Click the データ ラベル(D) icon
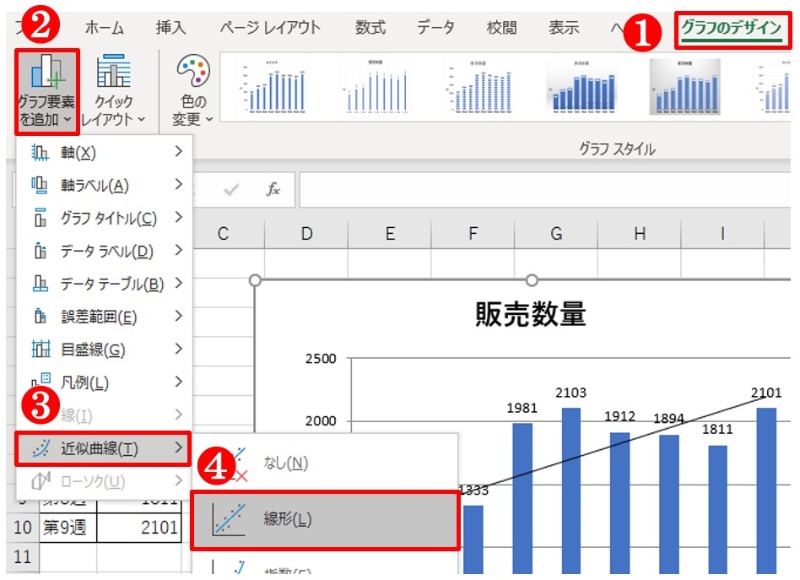The image size is (800, 580). 40,251
